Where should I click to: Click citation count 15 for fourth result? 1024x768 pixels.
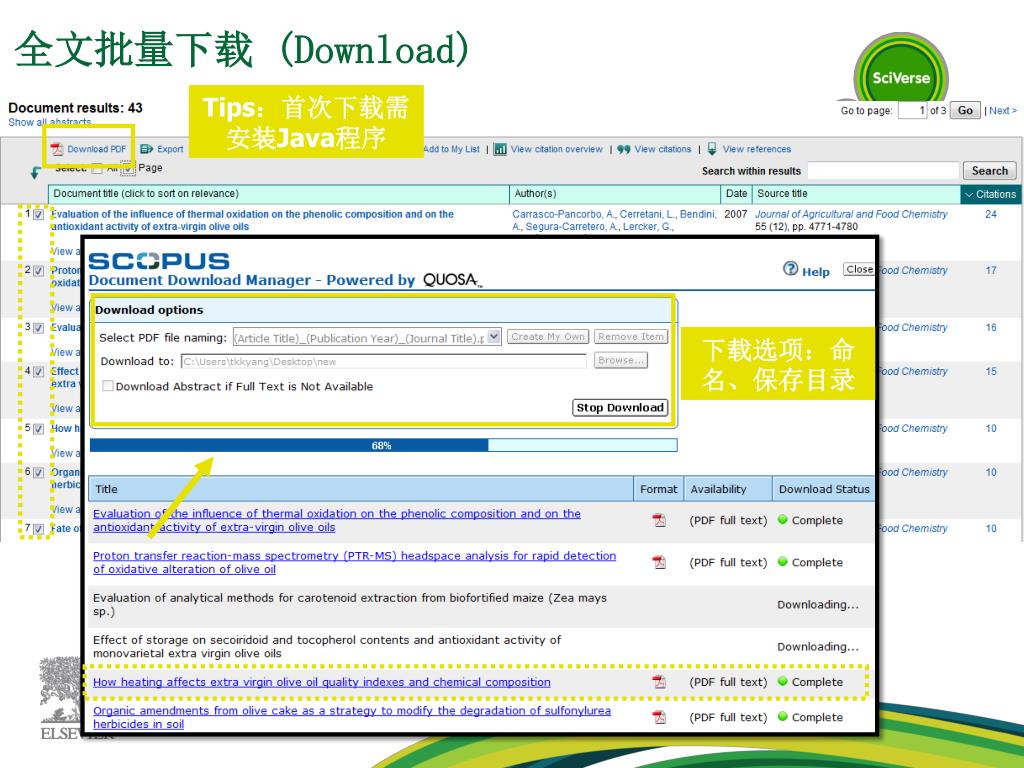(991, 371)
